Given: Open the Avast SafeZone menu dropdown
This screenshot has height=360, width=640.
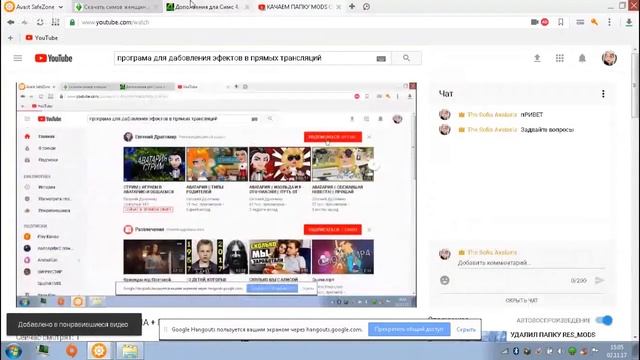Looking at the screenshot, I should coord(34,7).
